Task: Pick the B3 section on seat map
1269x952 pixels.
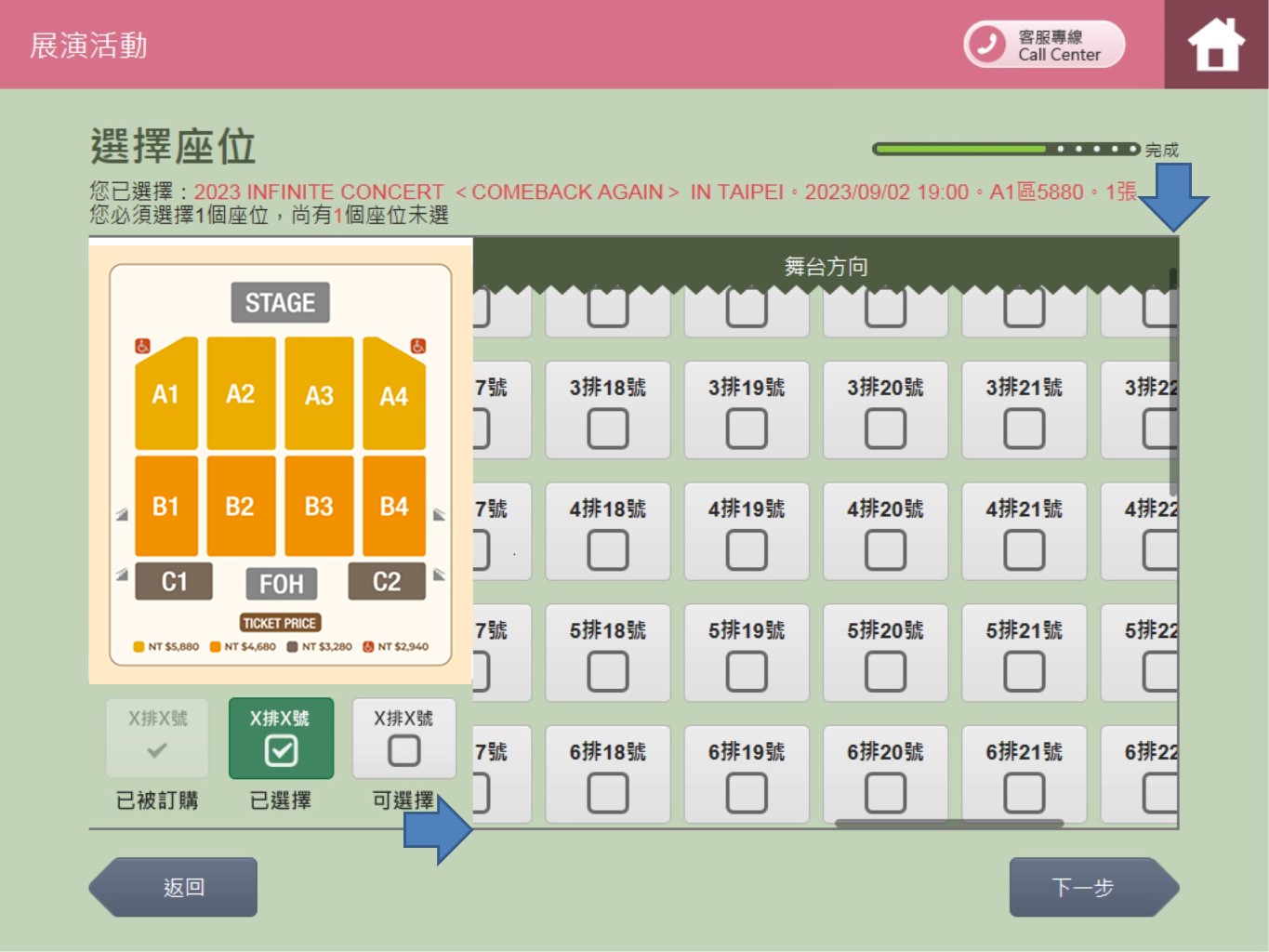Action: pyautogui.click(x=319, y=506)
